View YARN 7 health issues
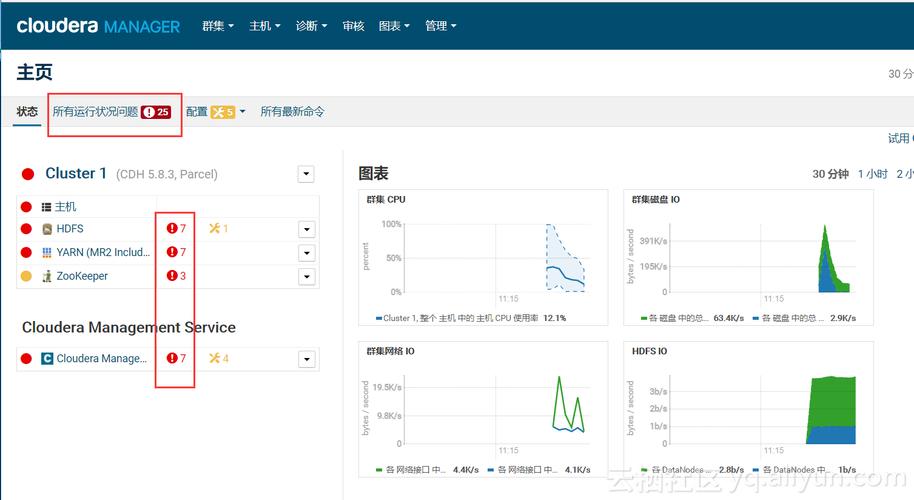 pyautogui.click(x=176, y=252)
